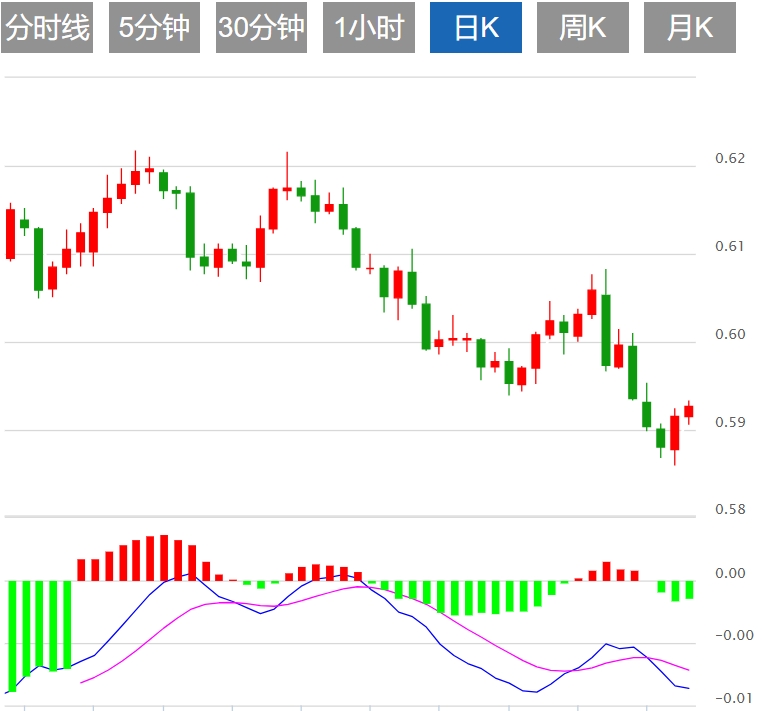Screen dimensions: 769x711
Task: Click the last green MACD bar on right
Action: pos(689,590)
